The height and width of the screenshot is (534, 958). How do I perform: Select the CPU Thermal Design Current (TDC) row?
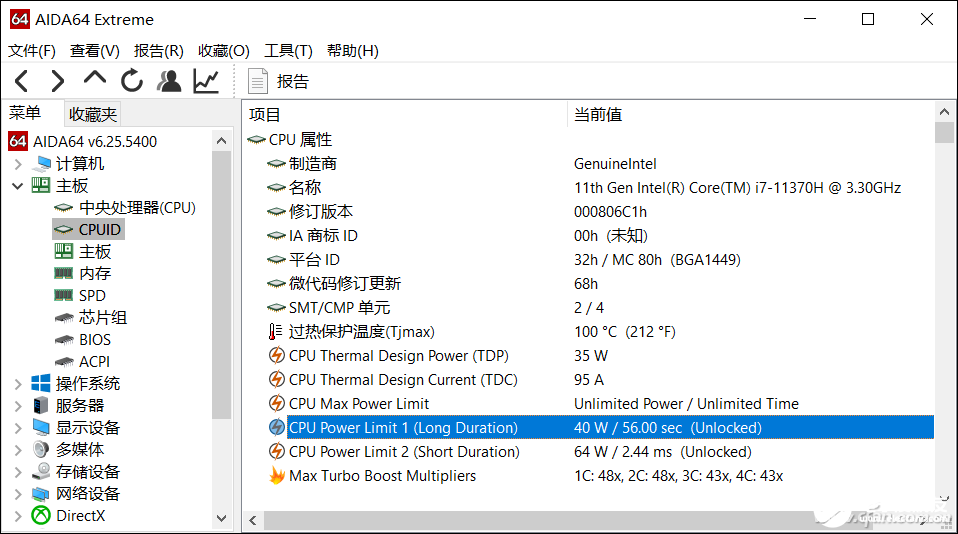click(x=601, y=379)
